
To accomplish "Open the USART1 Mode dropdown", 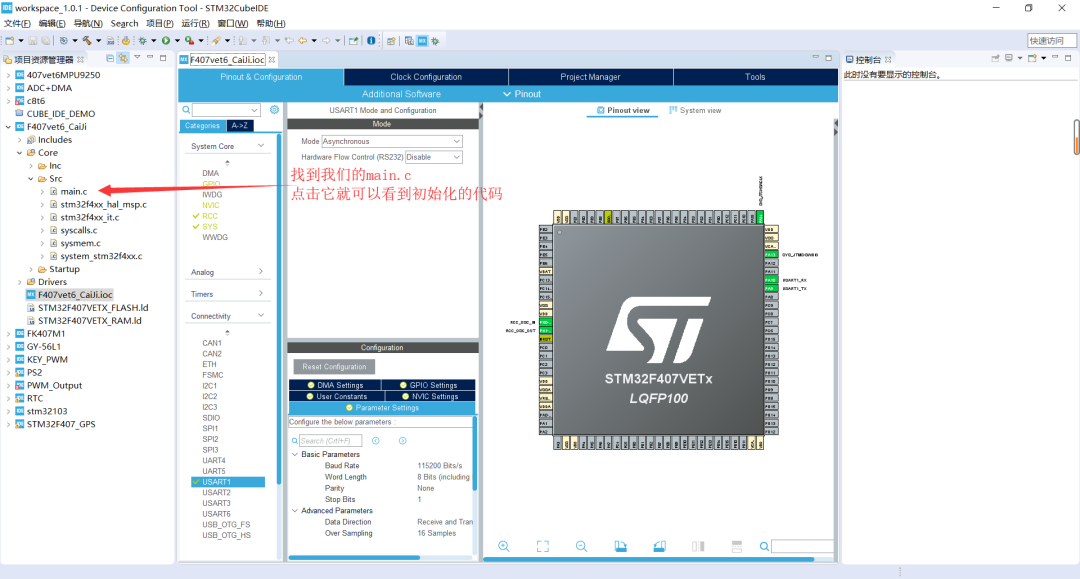I will point(392,141).
